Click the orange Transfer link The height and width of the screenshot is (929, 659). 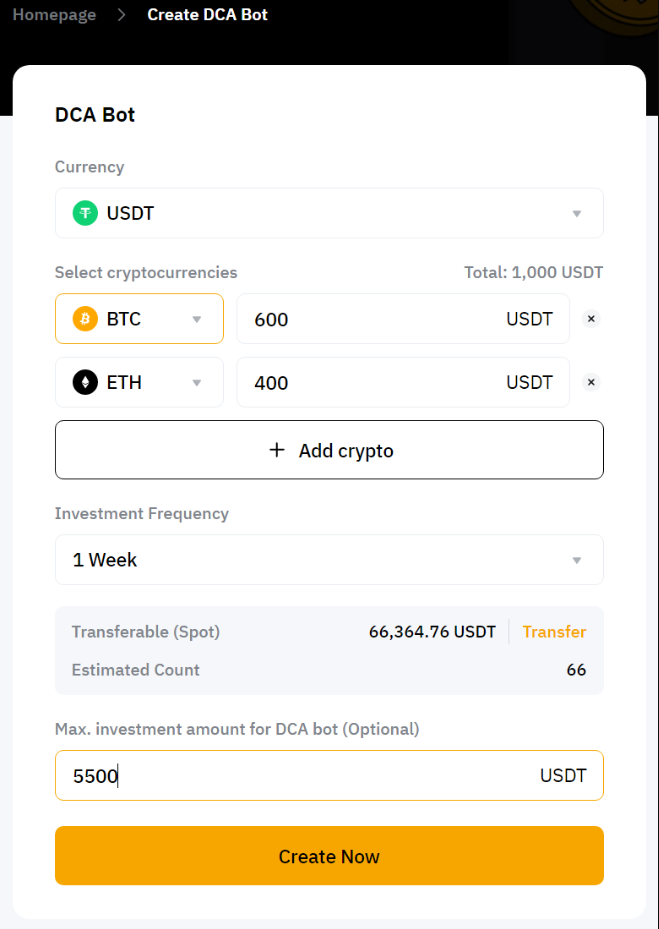coord(554,632)
